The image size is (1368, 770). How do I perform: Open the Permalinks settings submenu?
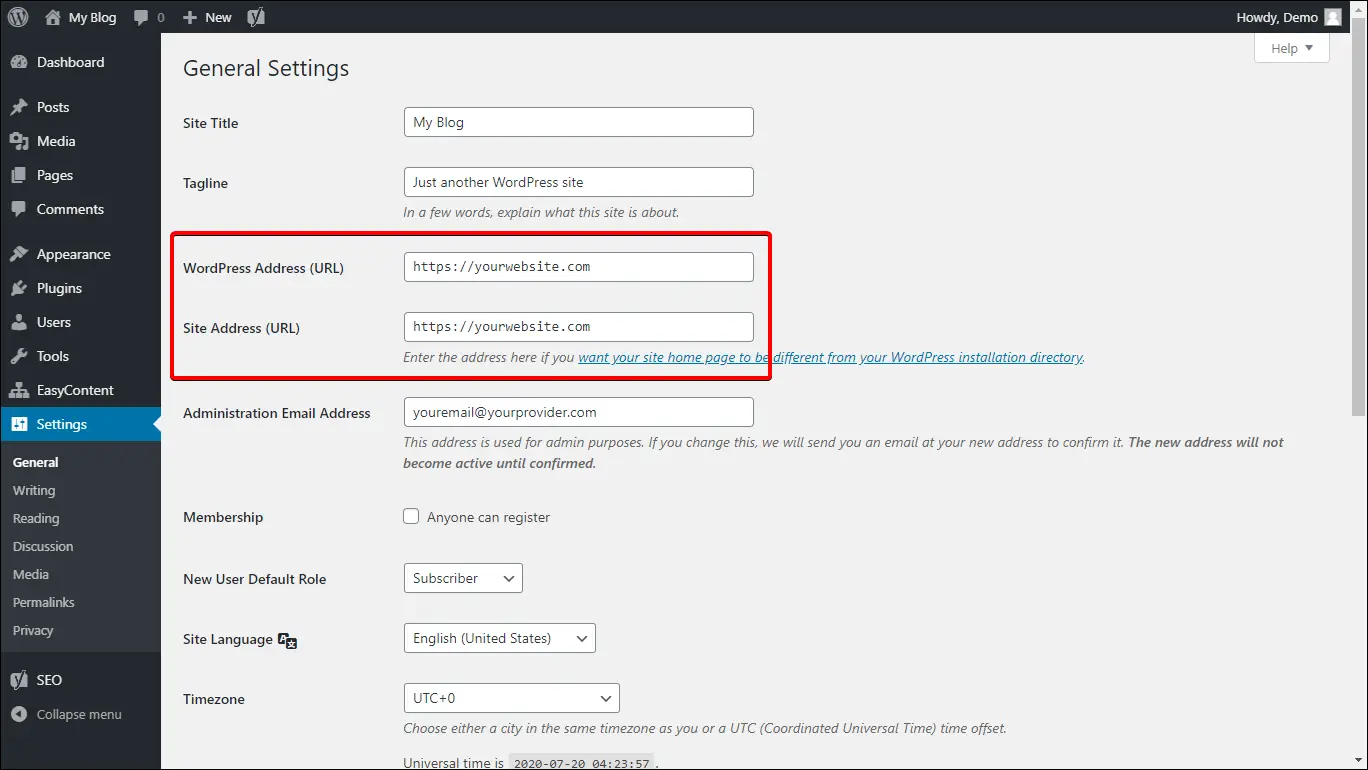44,602
